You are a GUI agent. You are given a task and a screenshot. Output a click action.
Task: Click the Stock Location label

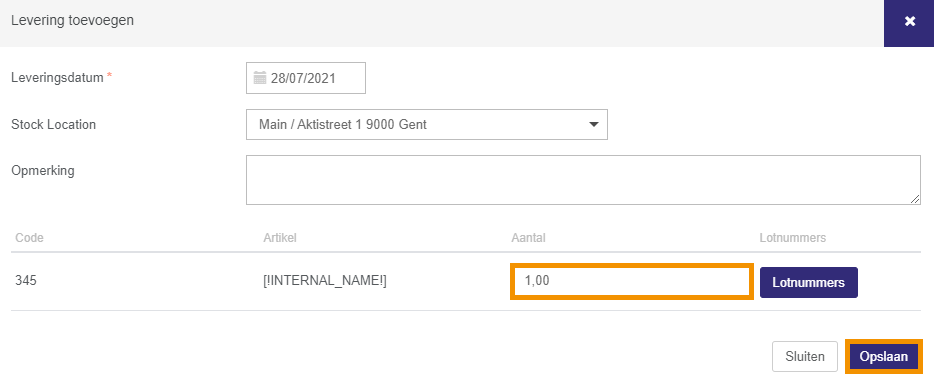pyautogui.click(x=54, y=124)
